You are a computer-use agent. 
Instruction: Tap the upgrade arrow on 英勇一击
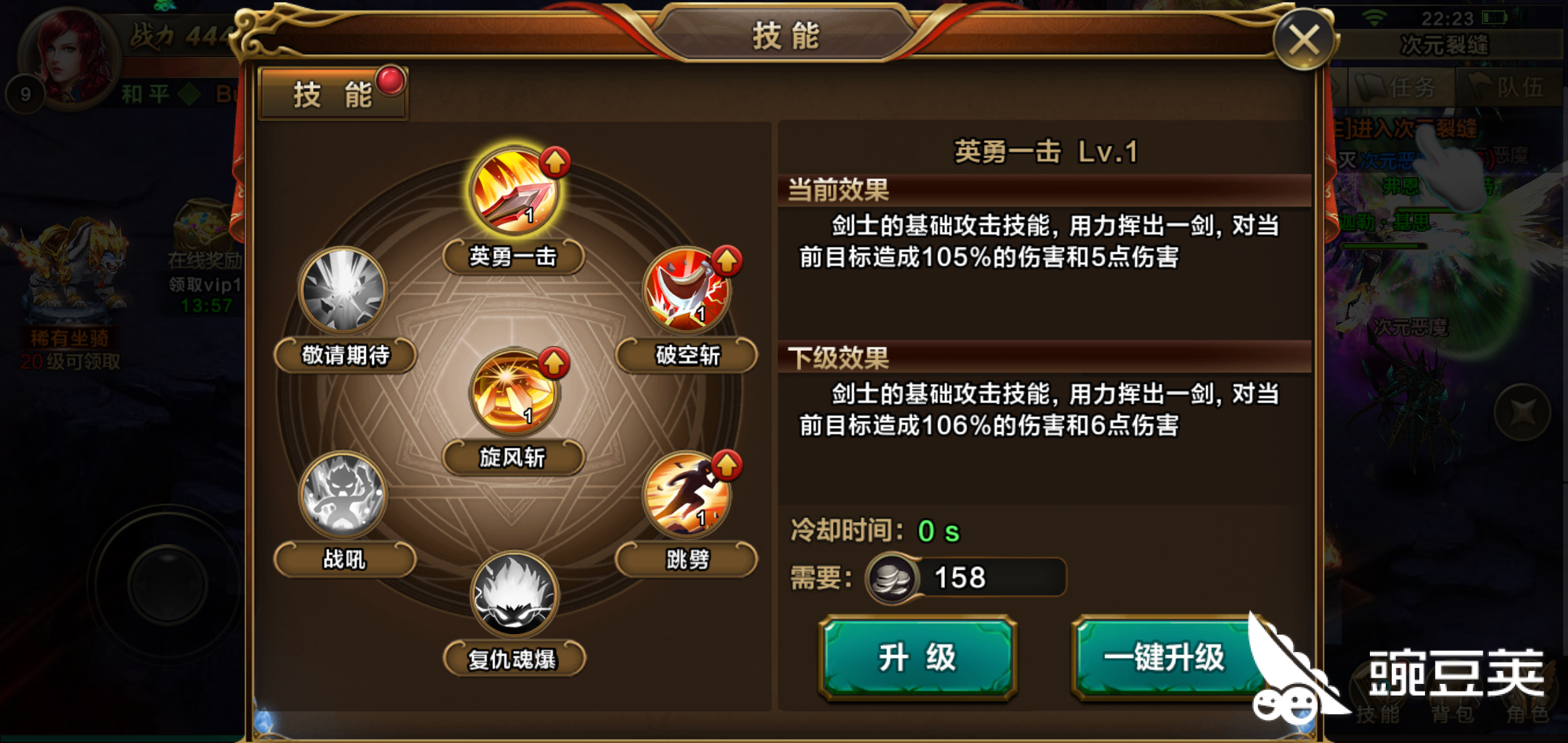pos(555,162)
